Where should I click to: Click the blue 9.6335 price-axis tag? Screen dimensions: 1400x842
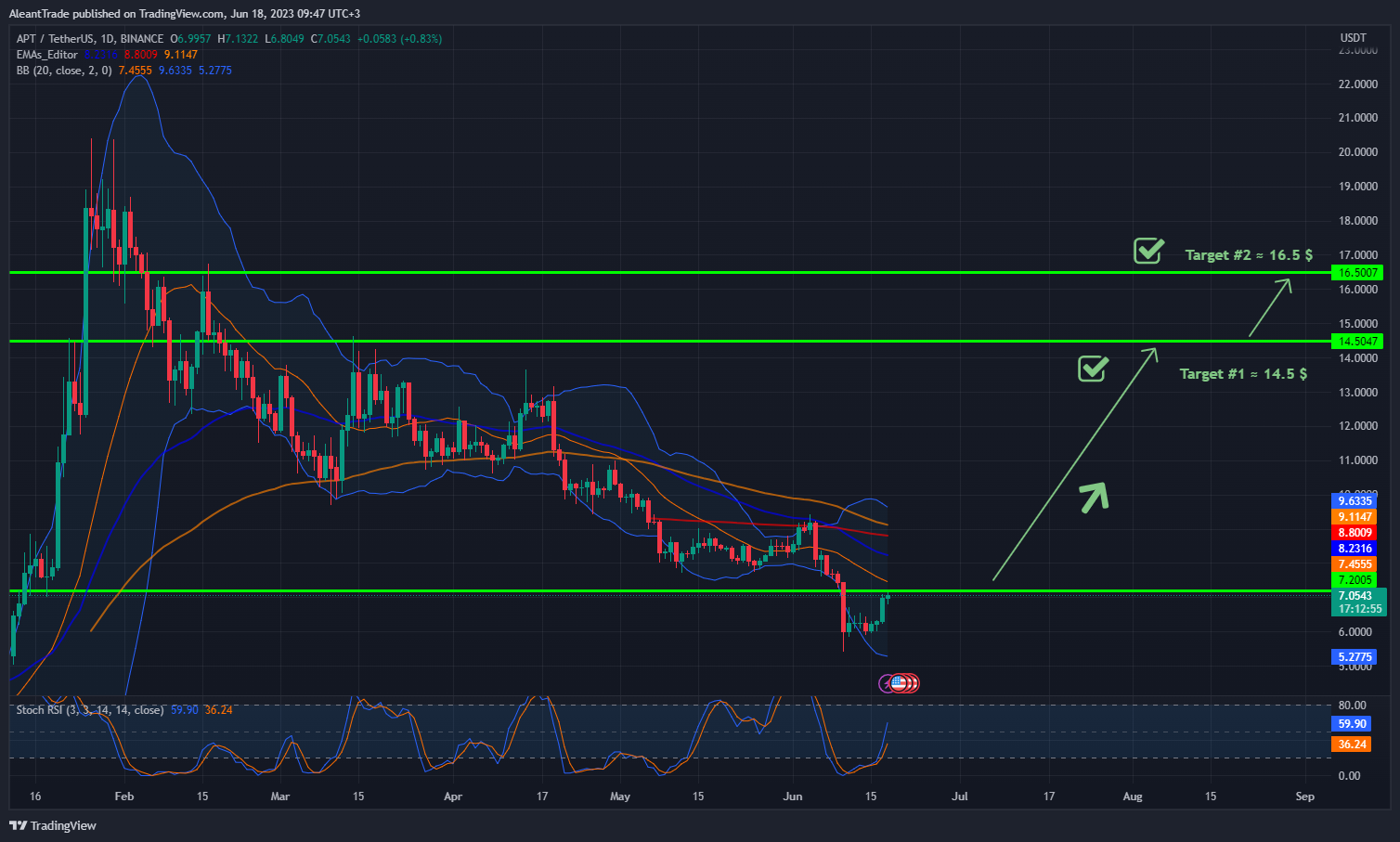1355,501
